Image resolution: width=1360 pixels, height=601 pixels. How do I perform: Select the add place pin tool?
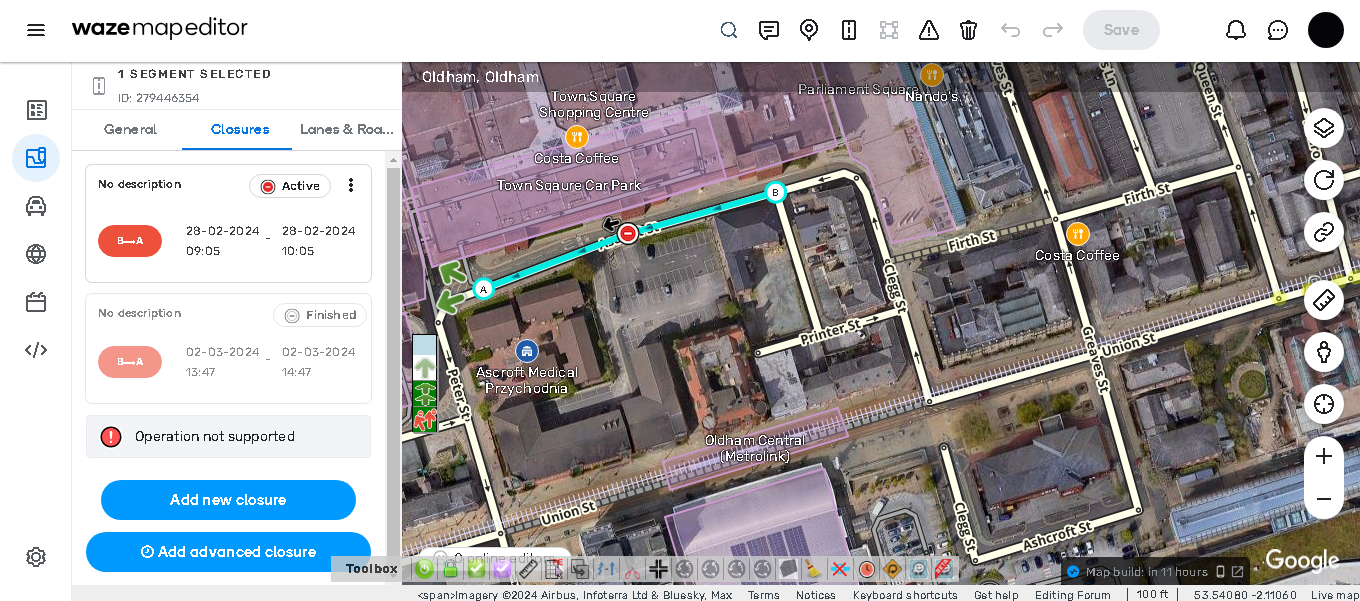pyautogui.click(x=809, y=30)
